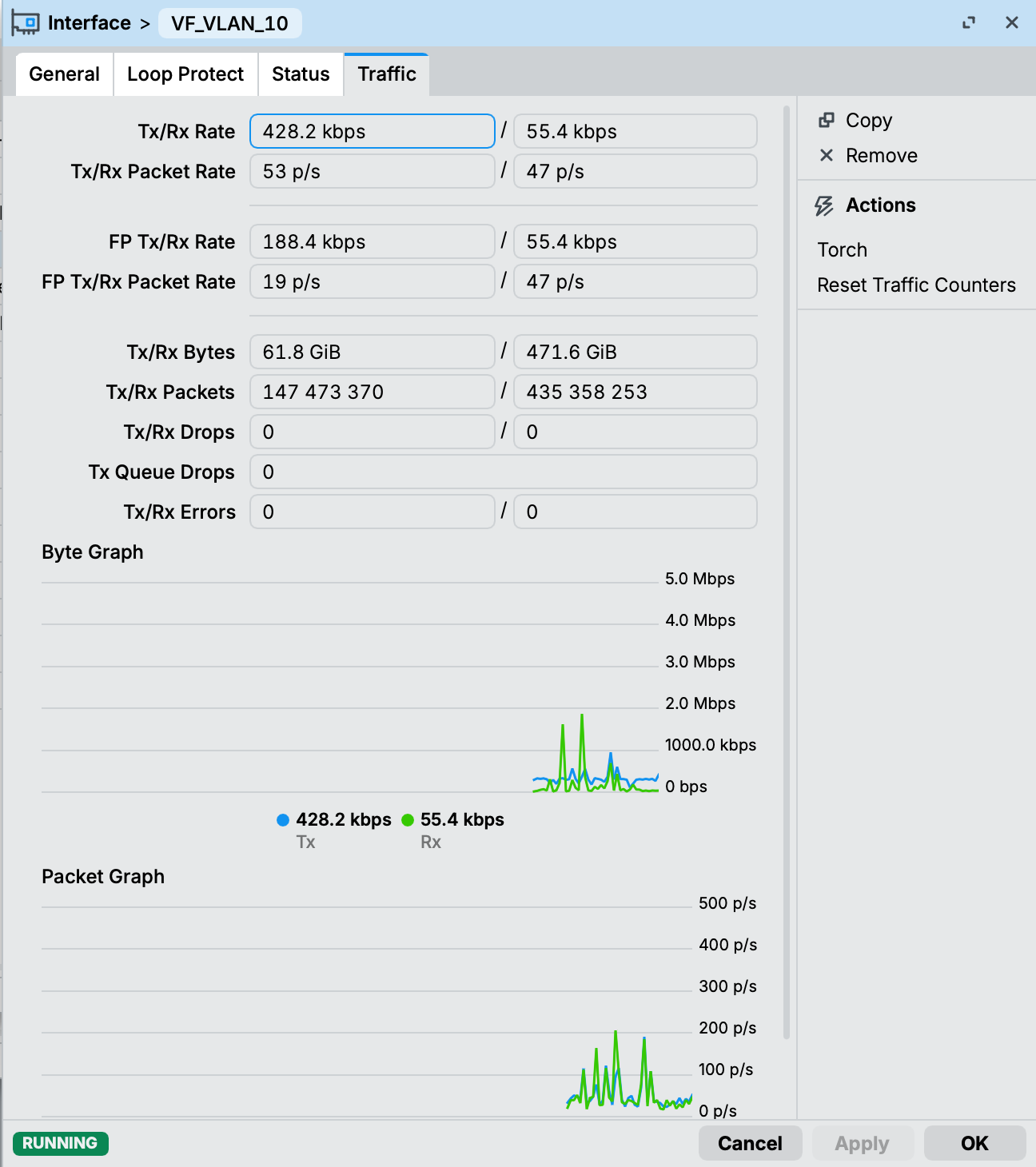Click Reset Traffic Counters
1036x1167 pixels.
tap(916, 285)
